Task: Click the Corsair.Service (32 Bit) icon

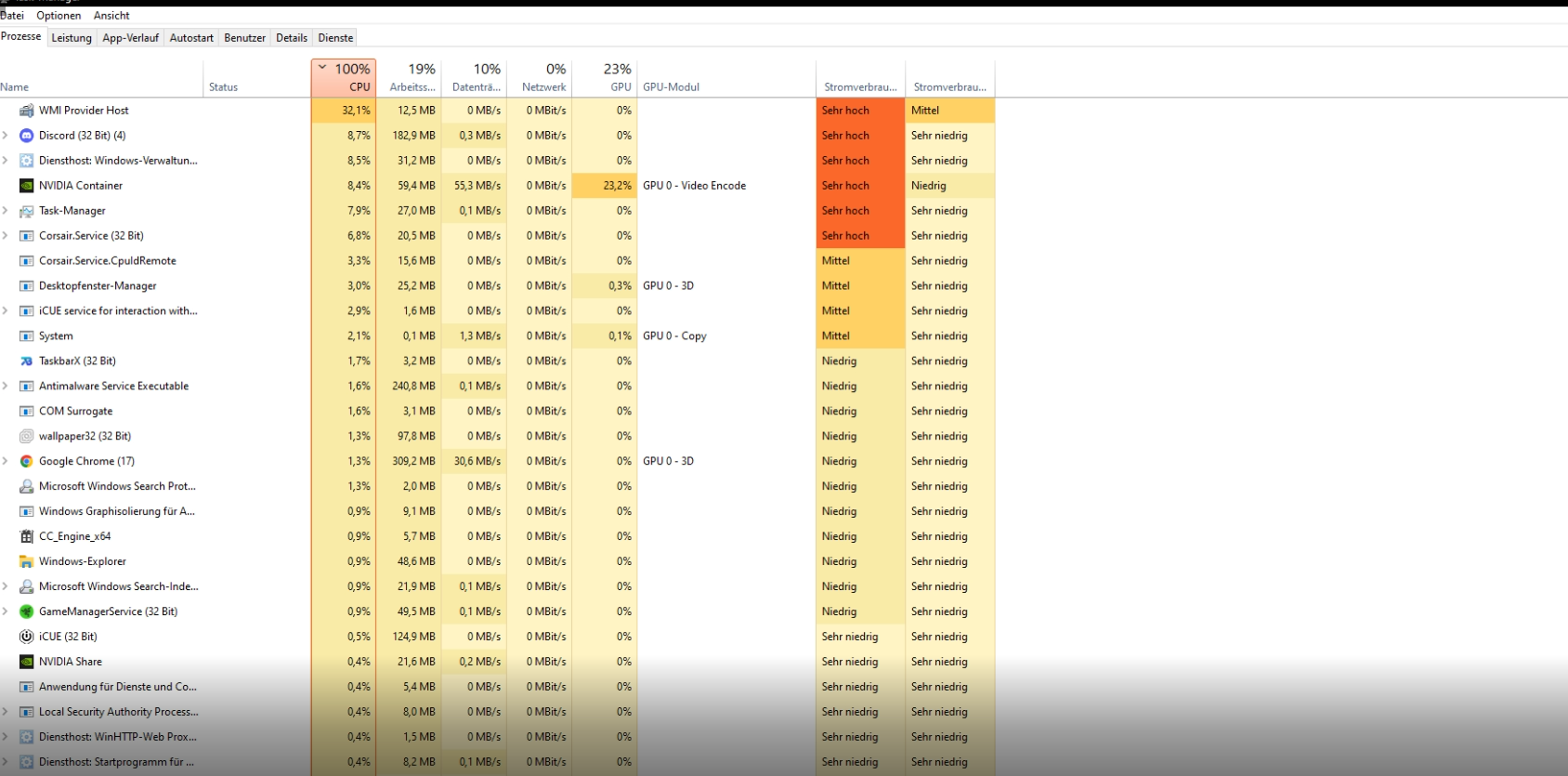Action: point(27,236)
